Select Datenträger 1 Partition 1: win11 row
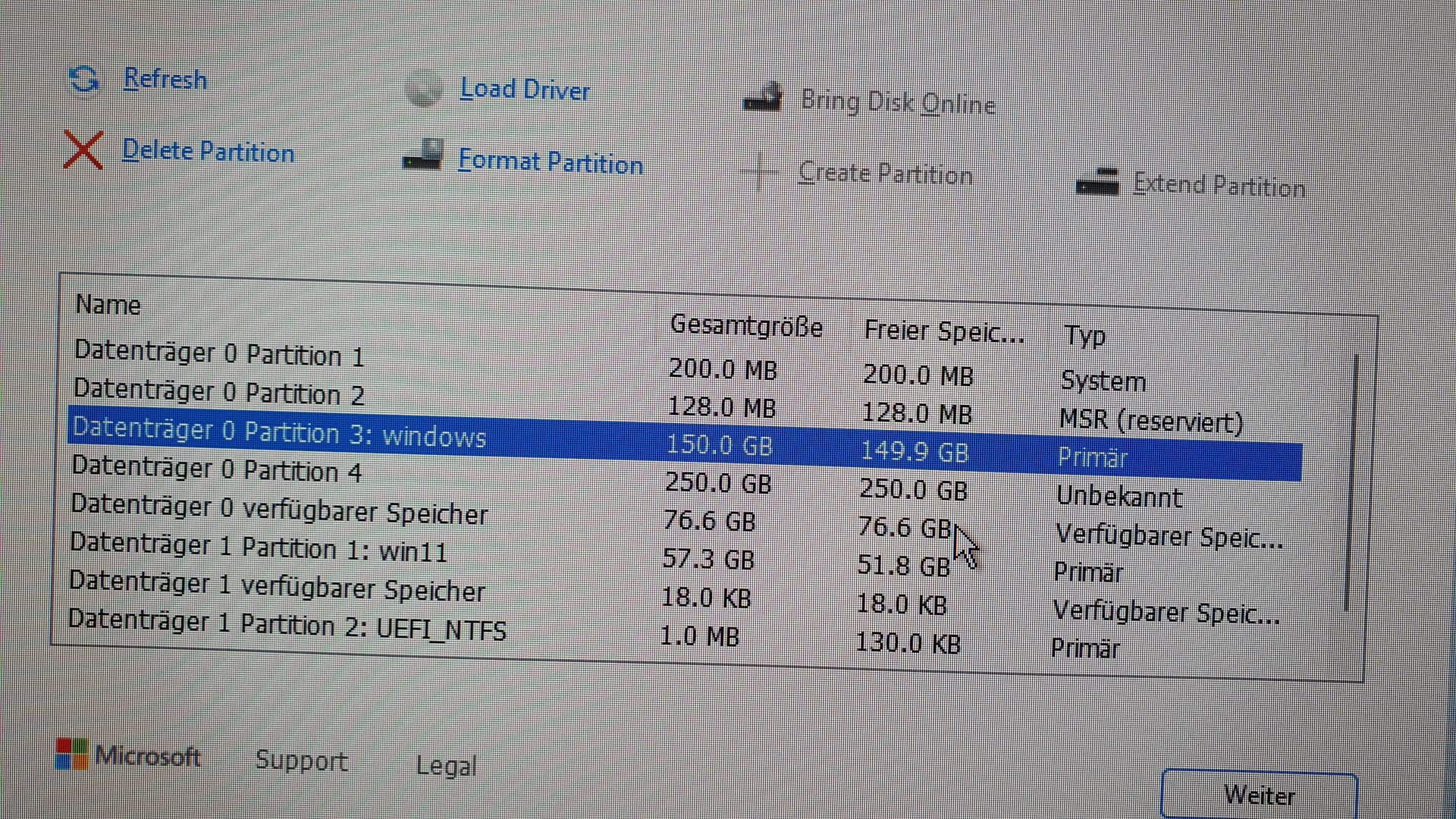 (x=682, y=559)
